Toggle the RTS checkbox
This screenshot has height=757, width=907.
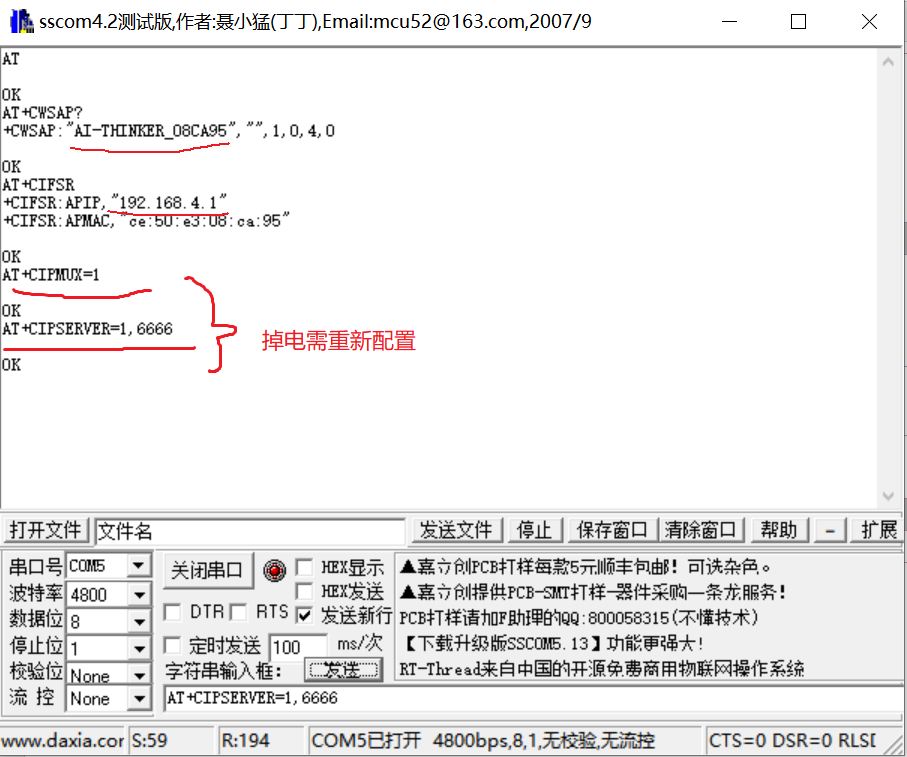tap(238, 612)
